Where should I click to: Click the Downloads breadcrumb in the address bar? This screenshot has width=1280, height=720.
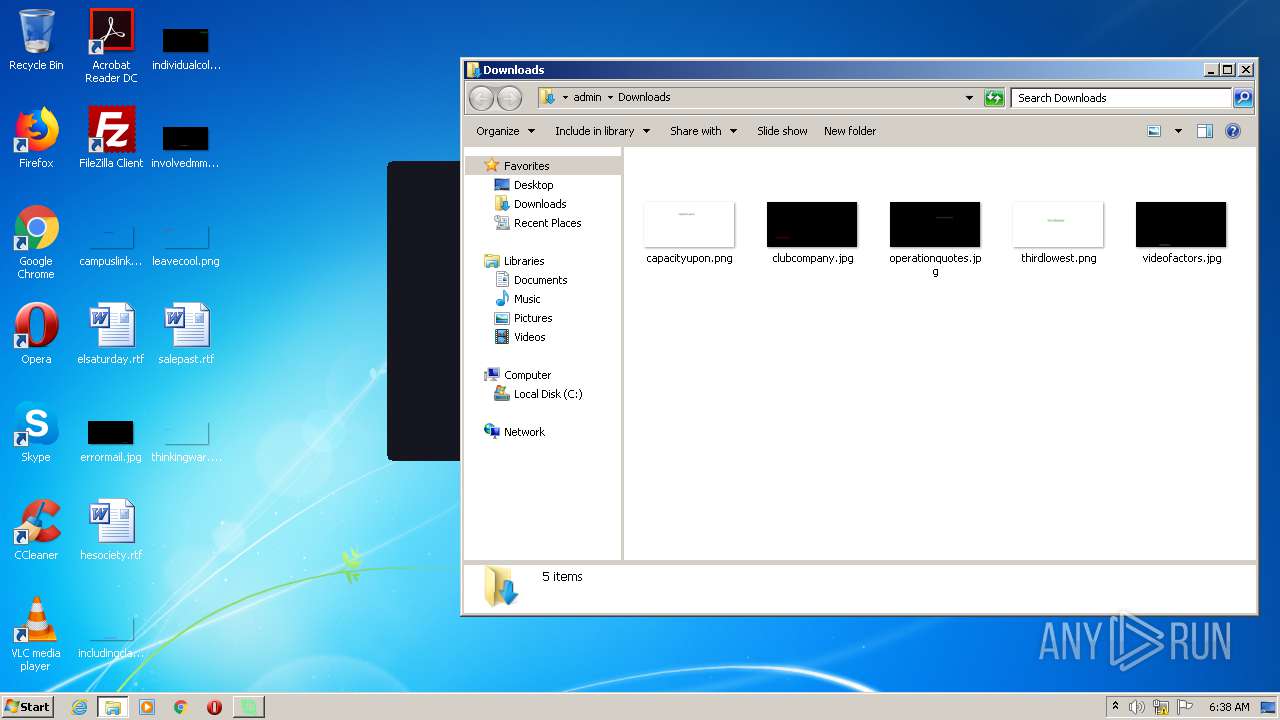pos(644,98)
